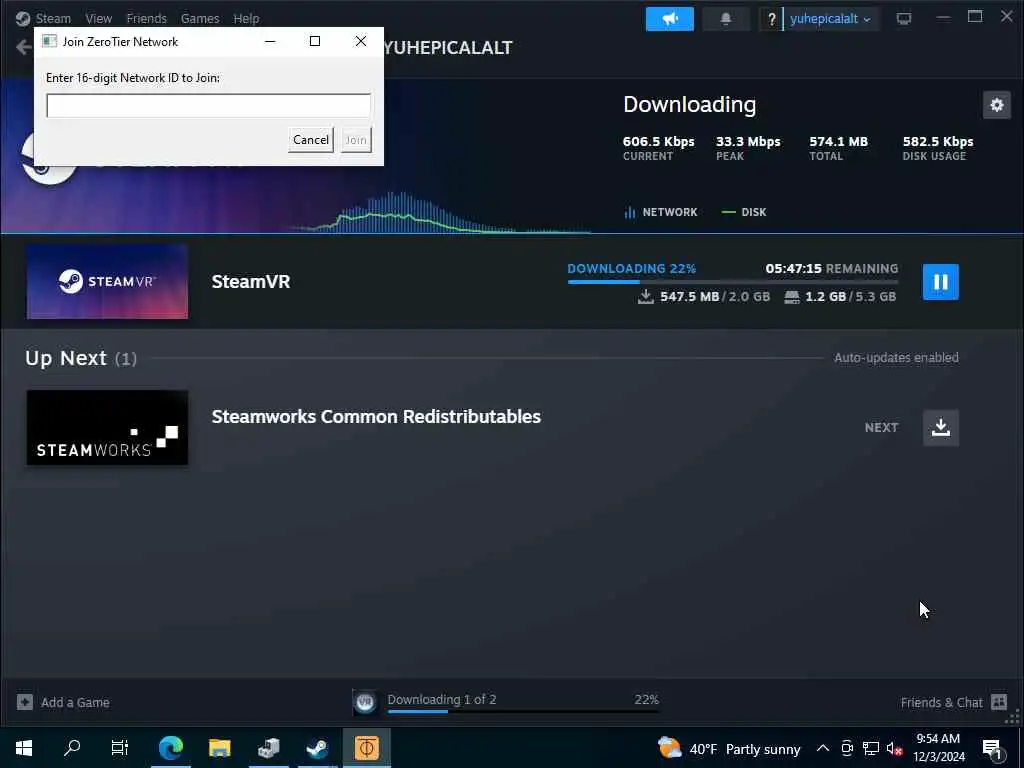
Task: Open download settings gear icon
Action: point(997,105)
